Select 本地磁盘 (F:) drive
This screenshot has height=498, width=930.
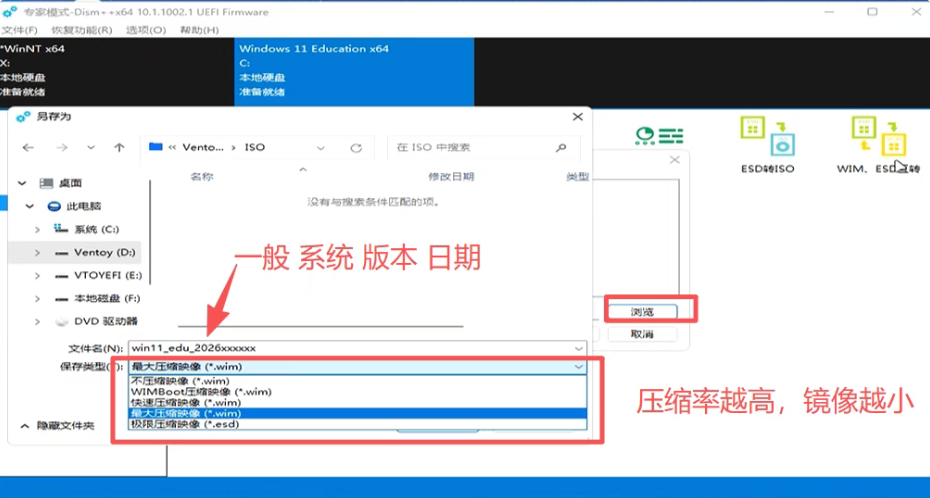point(107,299)
